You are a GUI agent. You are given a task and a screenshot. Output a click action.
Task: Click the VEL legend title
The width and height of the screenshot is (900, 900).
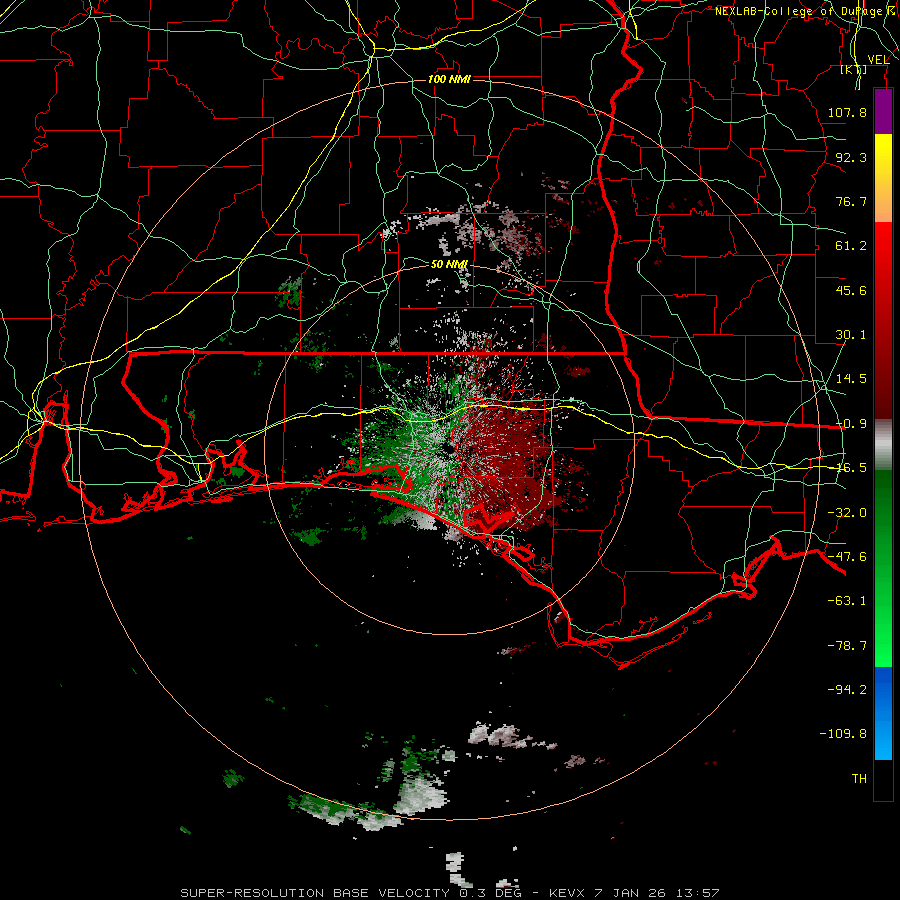click(x=878, y=60)
